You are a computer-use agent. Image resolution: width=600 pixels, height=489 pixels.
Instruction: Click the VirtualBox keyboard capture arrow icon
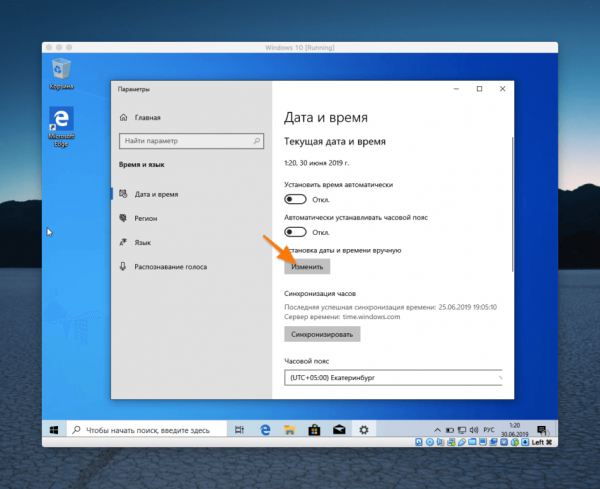(525, 442)
